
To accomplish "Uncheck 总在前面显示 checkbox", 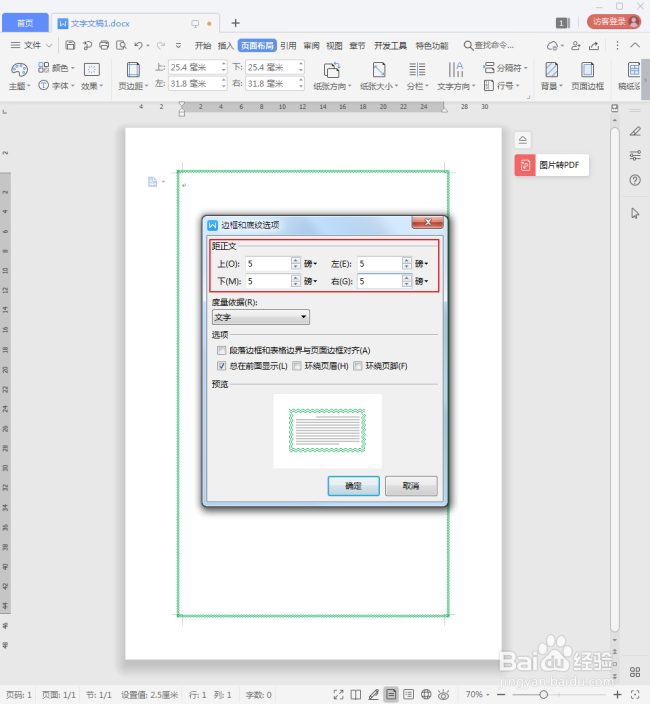I will pyautogui.click(x=221, y=366).
